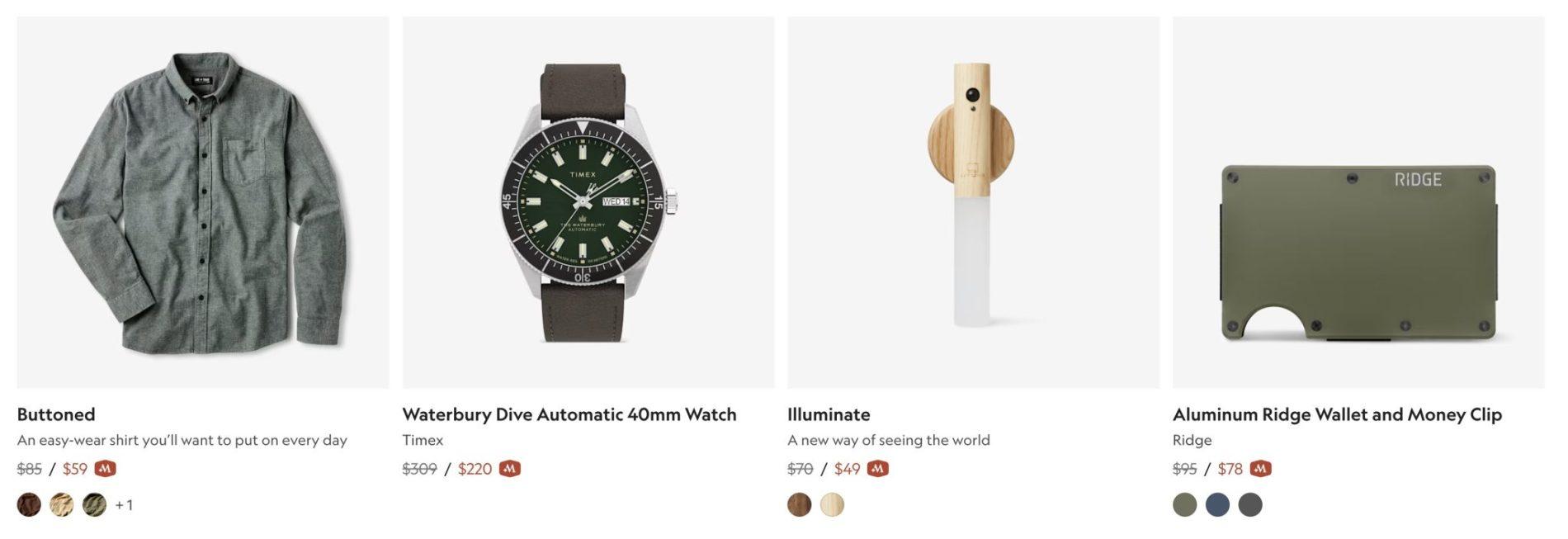This screenshot has width=1568, height=539.
Task: Expand the +1 more shirt colors
Action: point(124,504)
